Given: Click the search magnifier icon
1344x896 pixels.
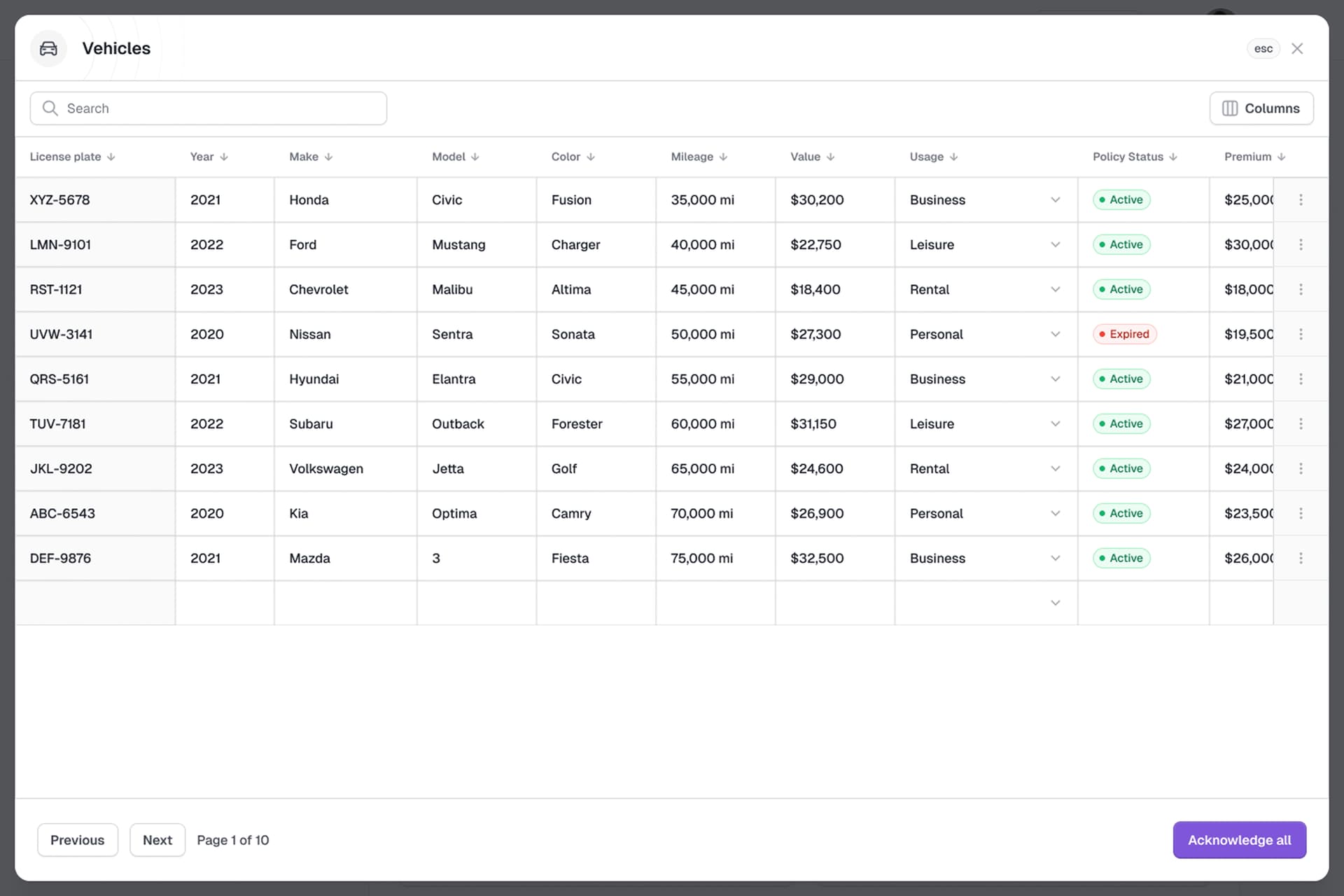Looking at the screenshot, I should pos(50,108).
